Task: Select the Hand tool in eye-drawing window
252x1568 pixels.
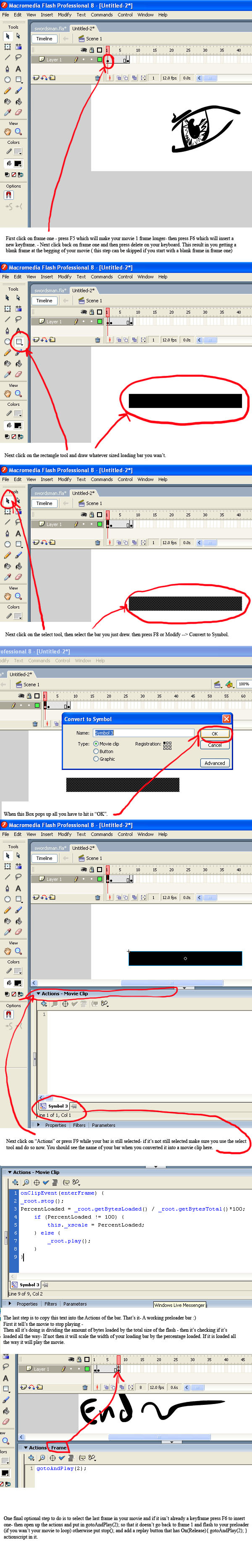Action: click(7, 132)
